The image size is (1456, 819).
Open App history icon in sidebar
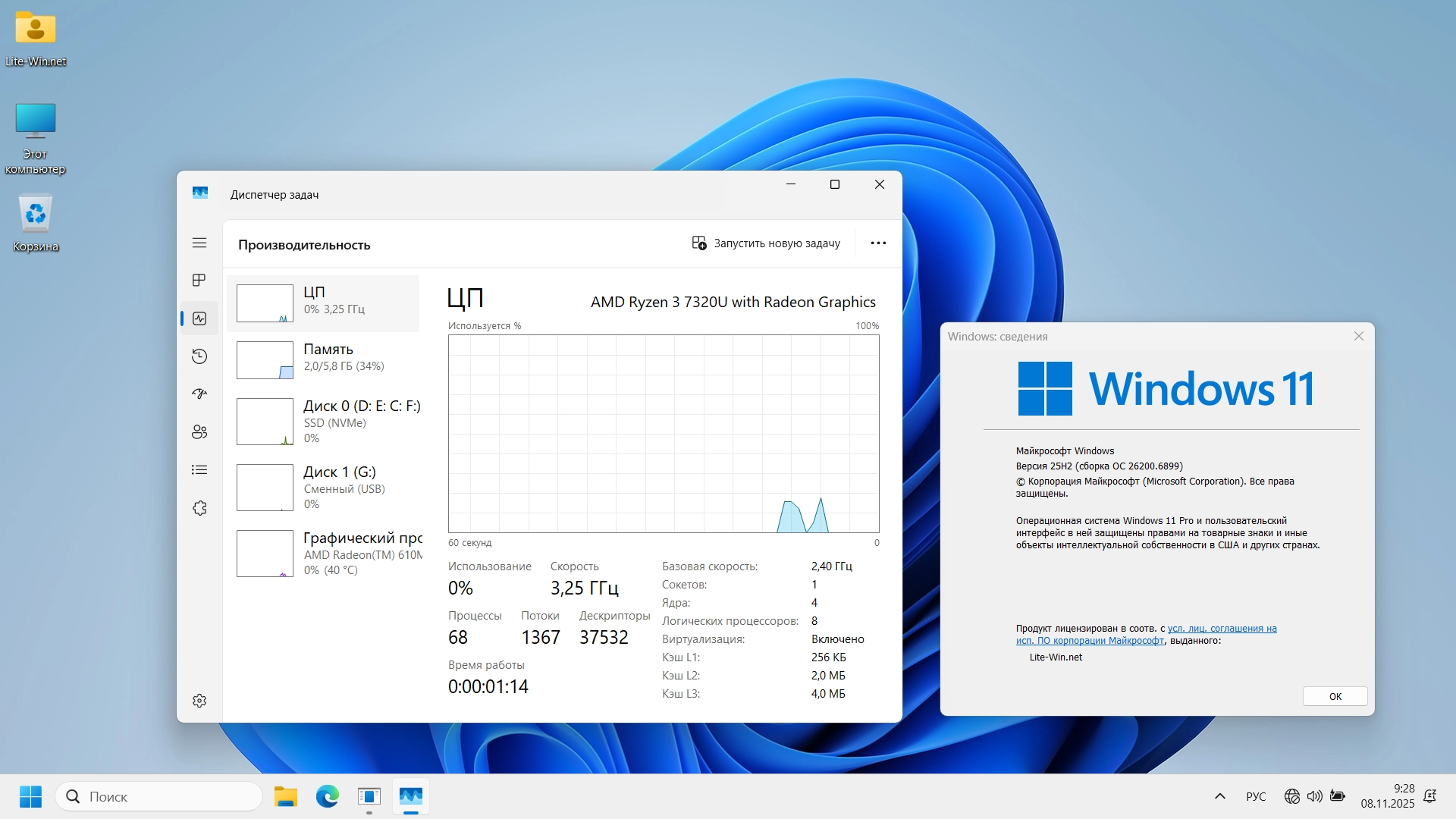pyautogui.click(x=199, y=356)
